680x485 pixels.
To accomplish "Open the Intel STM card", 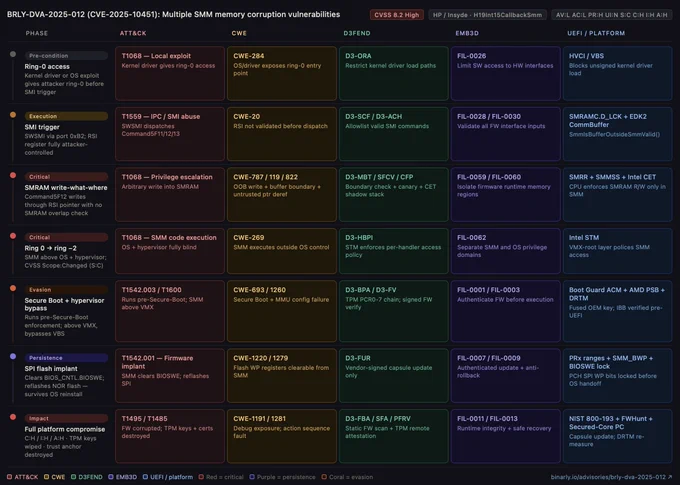I will point(618,251).
